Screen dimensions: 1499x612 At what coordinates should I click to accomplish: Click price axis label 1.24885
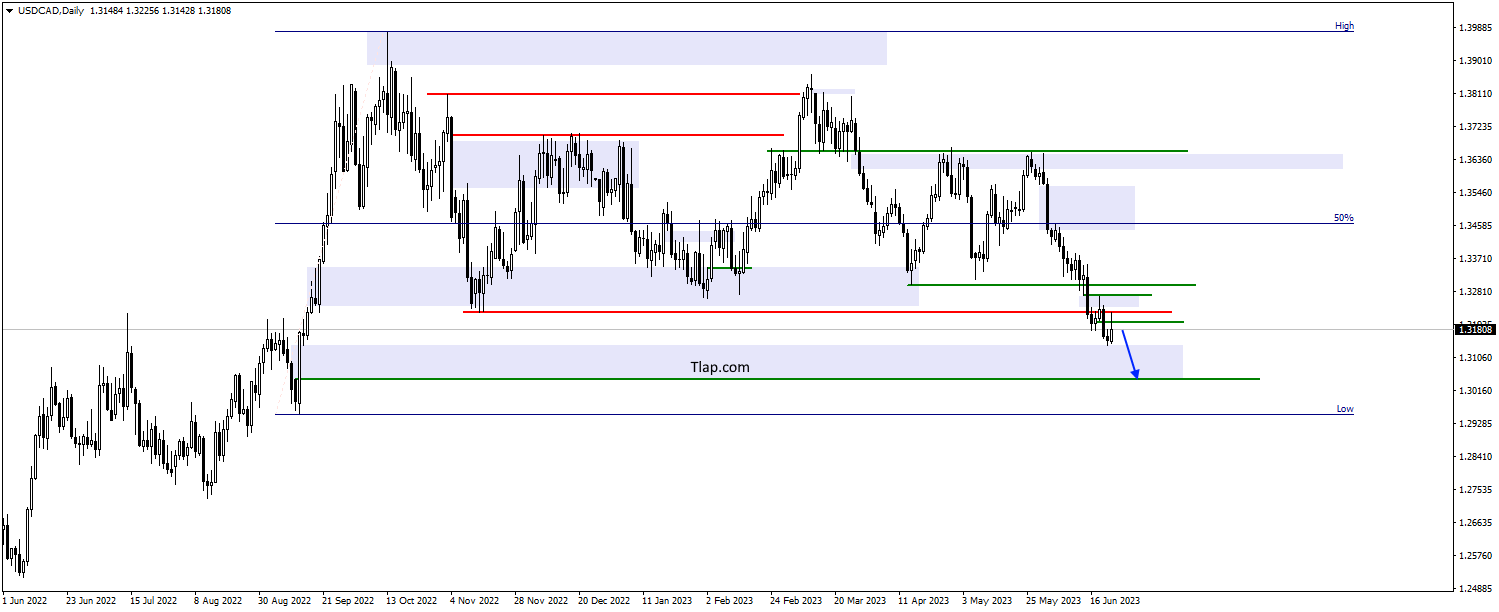(x=1476, y=588)
